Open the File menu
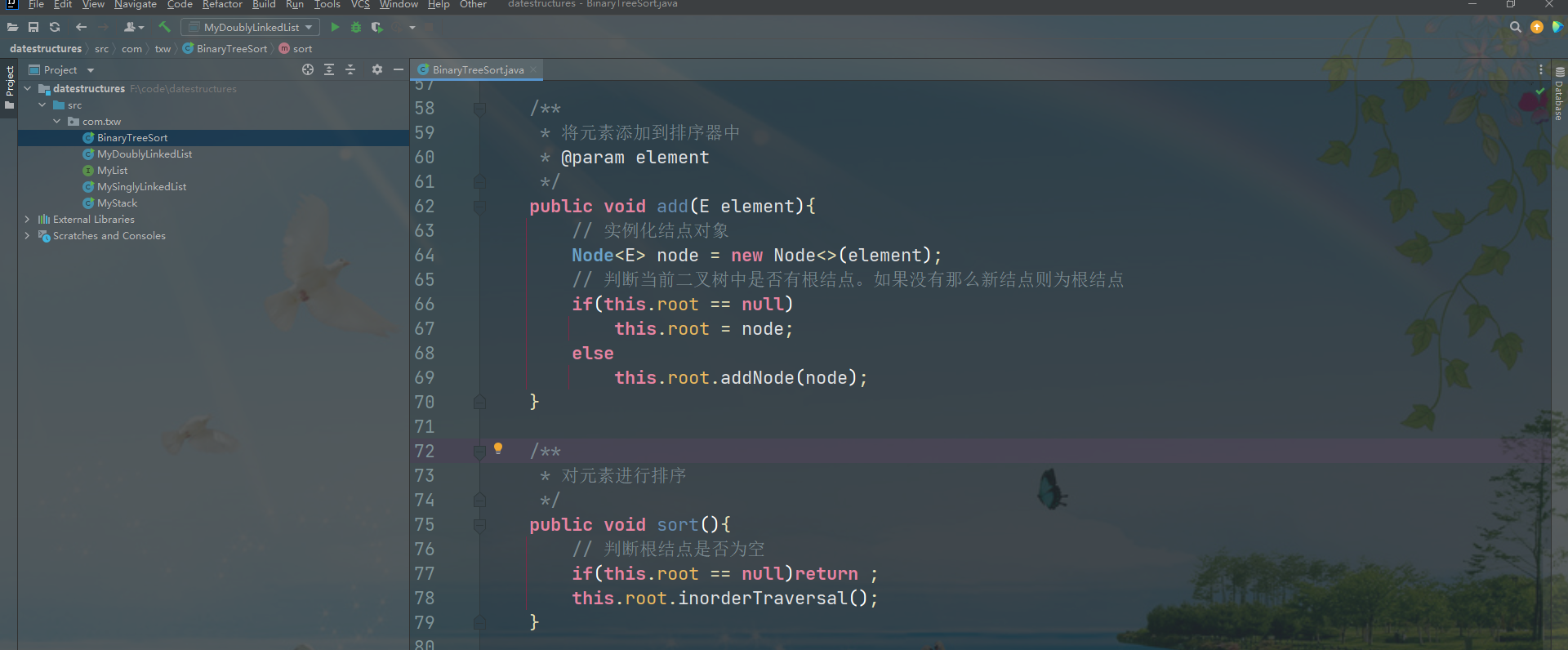Viewport: 1568px width, 650px height. 36,4
